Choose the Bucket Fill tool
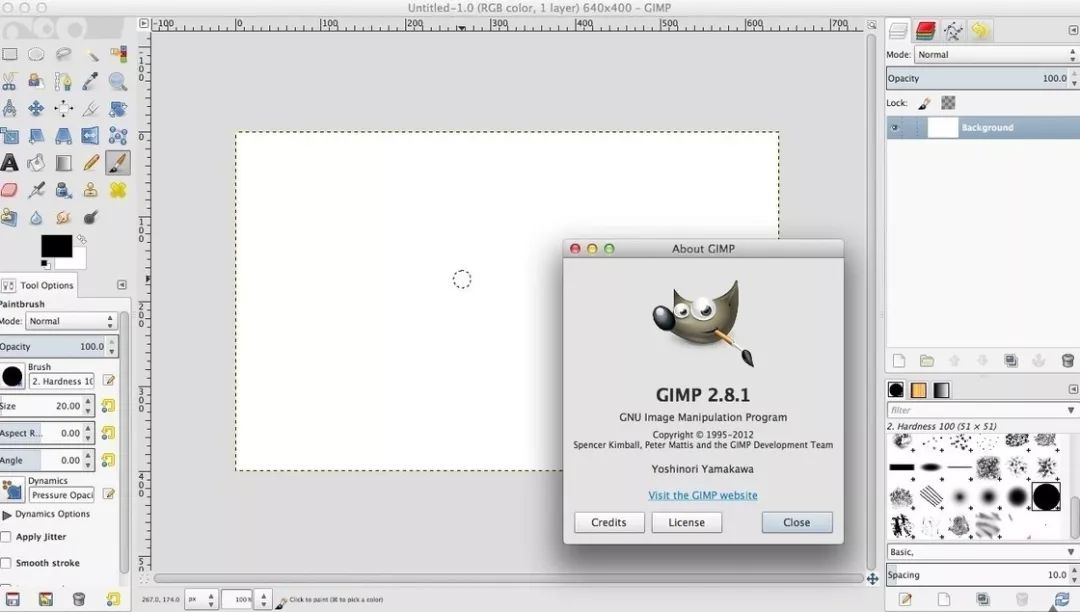Image resolution: width=1080 pixels, height=612 pixels. 36,162
